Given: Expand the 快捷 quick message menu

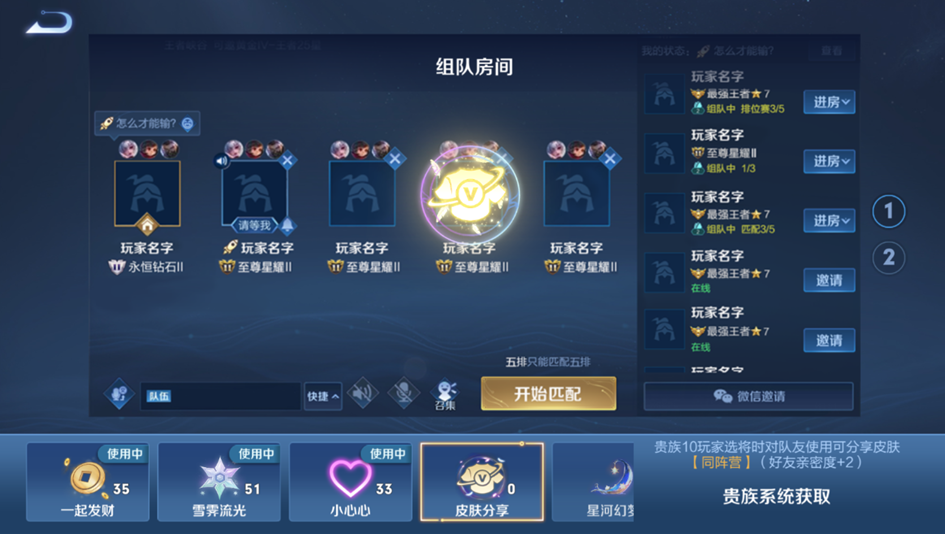Looking at the screenshot, I should tap(323, 396).
